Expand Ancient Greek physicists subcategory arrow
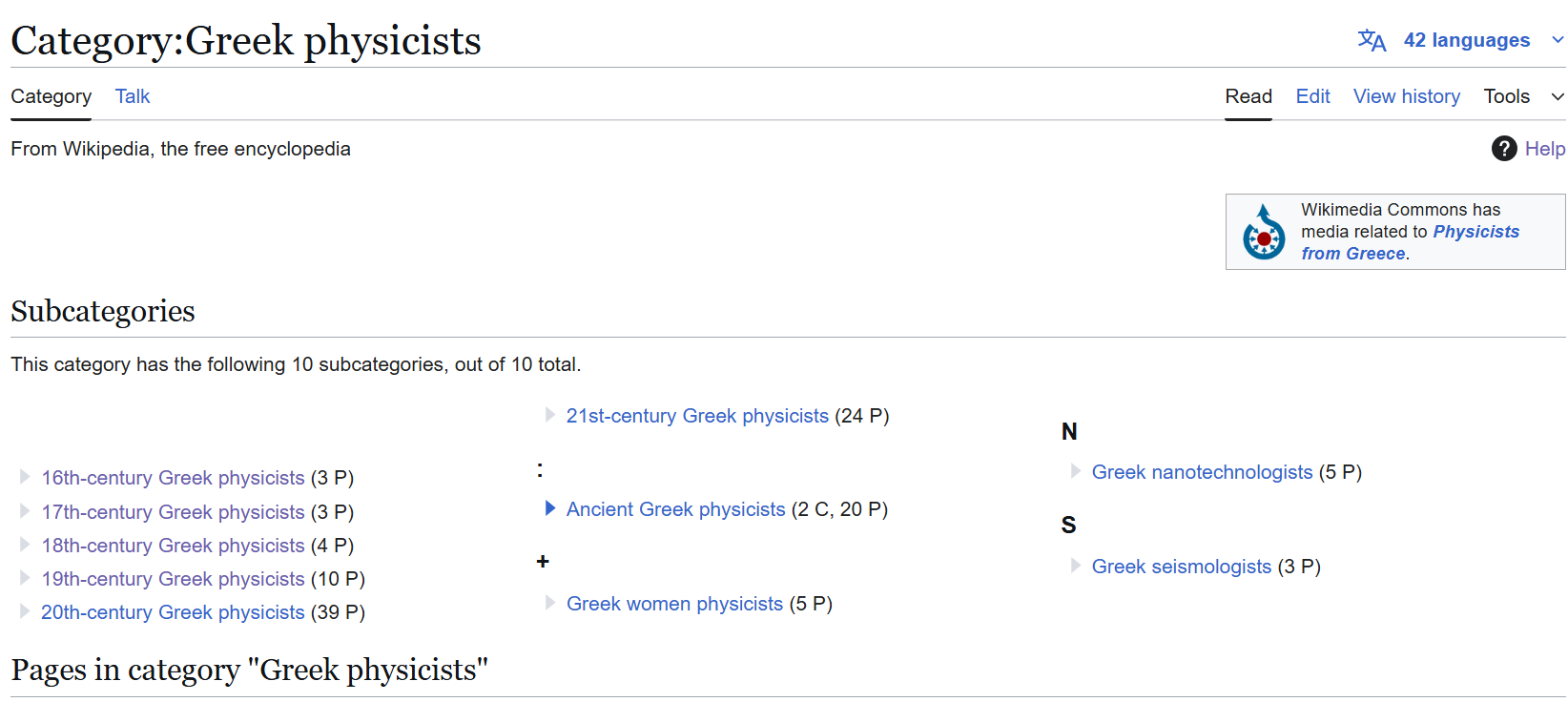Viewport: 1568px width, 702px height. (550, 508)
